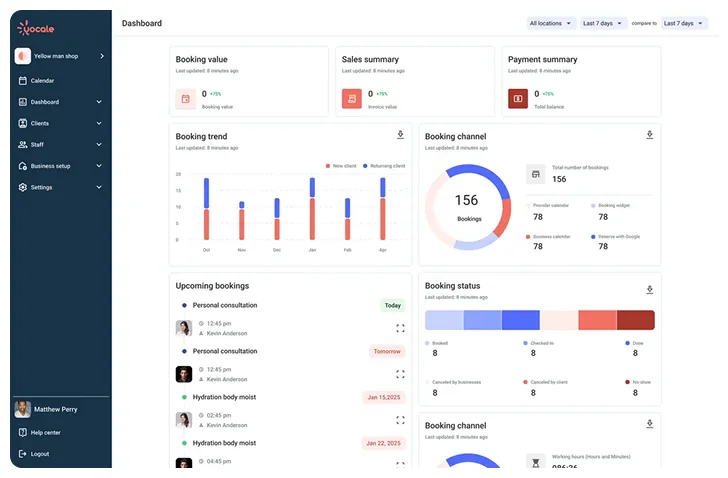Open the Settings gear icon
The image size is (728, 478).
click(x=22, y=187)
